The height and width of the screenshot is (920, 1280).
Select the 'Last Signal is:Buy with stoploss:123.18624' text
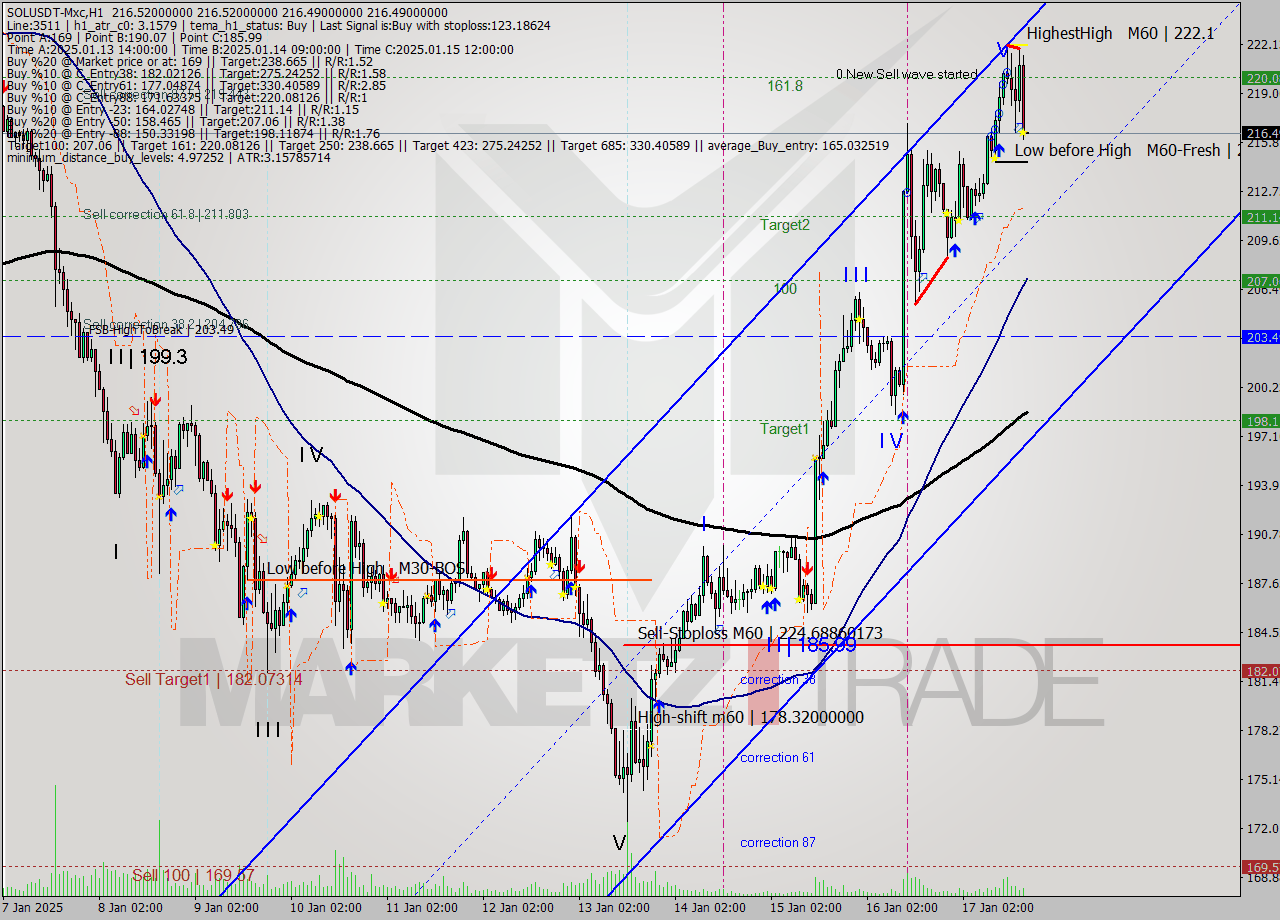click(436, 25)
